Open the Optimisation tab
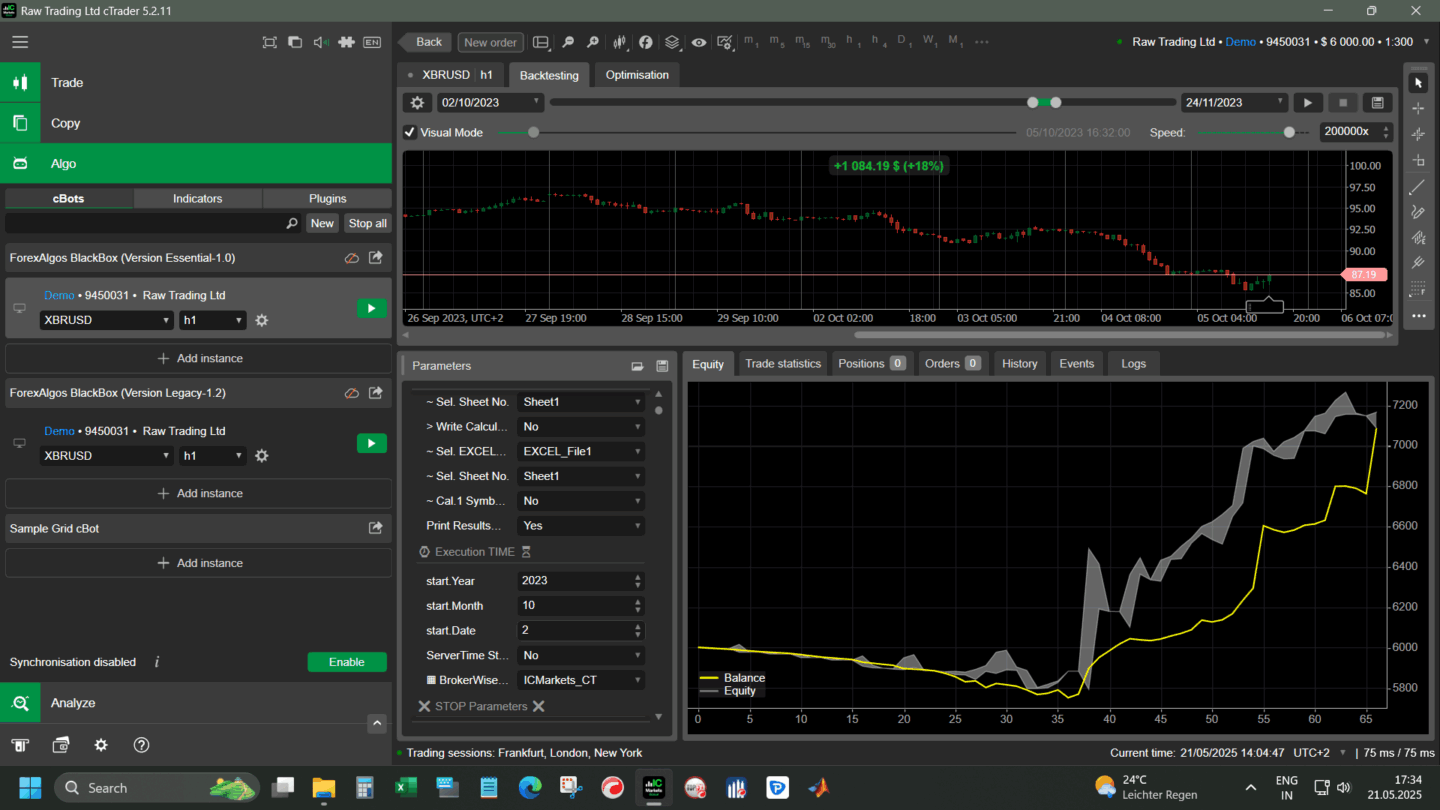This screenshot has height=810, width=1440. pos(637,75)
